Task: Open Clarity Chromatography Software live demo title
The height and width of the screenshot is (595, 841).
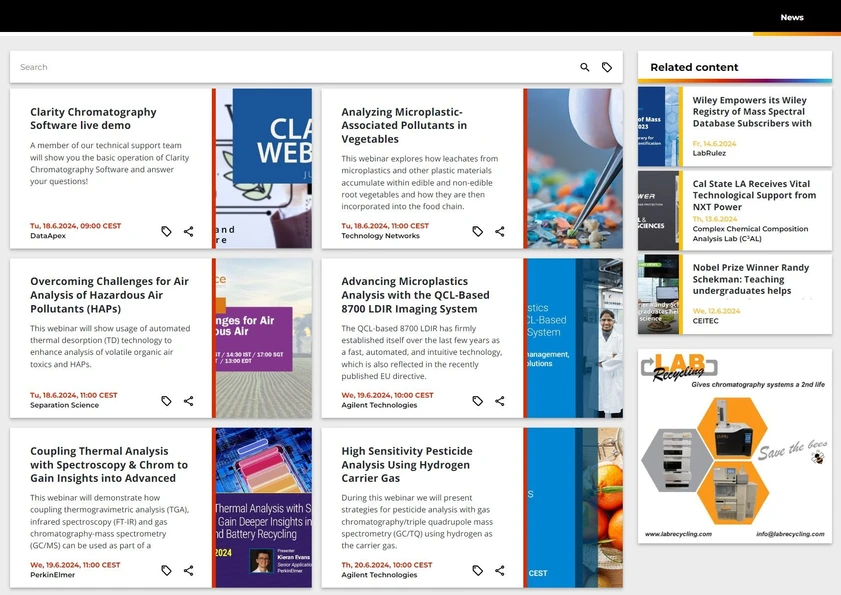Action: [x=93, y=119]
